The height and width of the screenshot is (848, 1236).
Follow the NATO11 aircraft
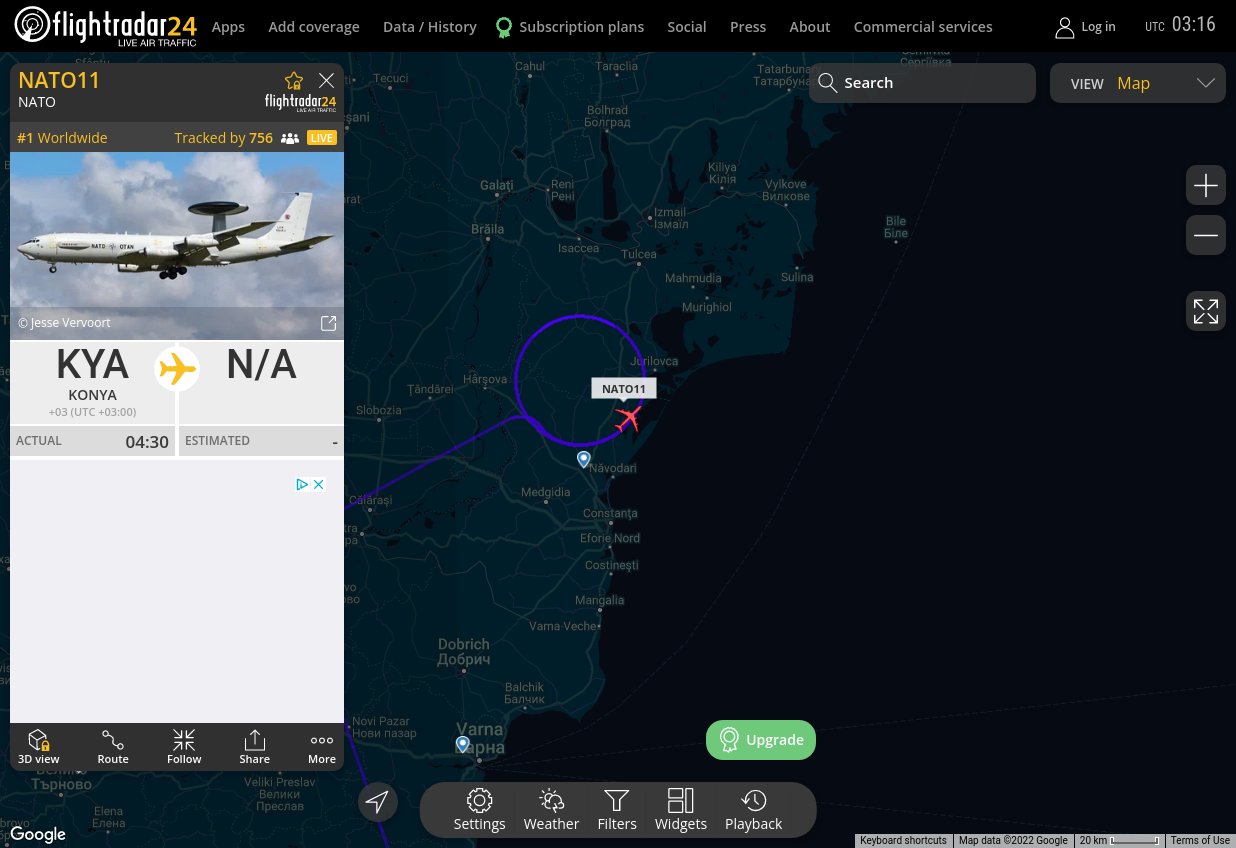(x=184, y=747)
